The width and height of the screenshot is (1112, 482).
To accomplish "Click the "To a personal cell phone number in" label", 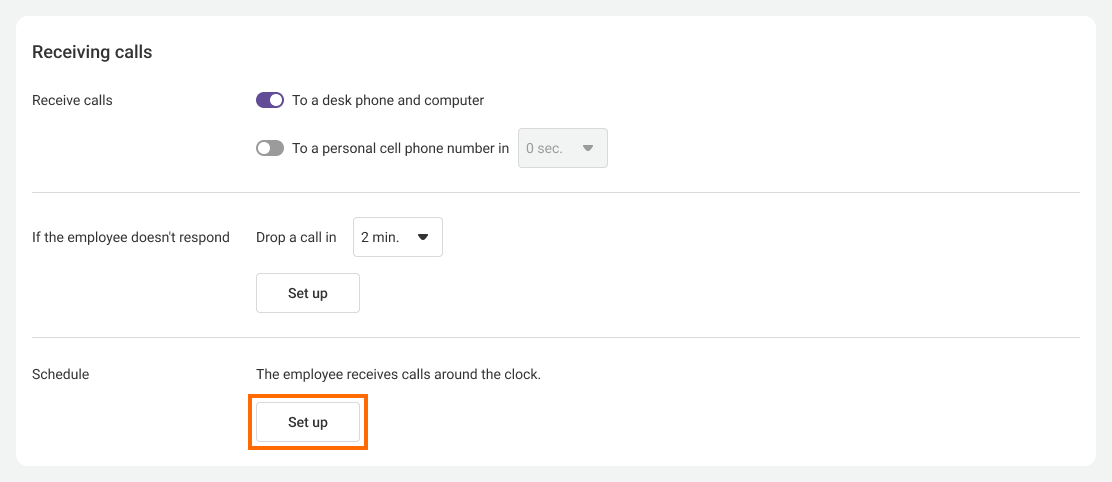I will [400, 148].
